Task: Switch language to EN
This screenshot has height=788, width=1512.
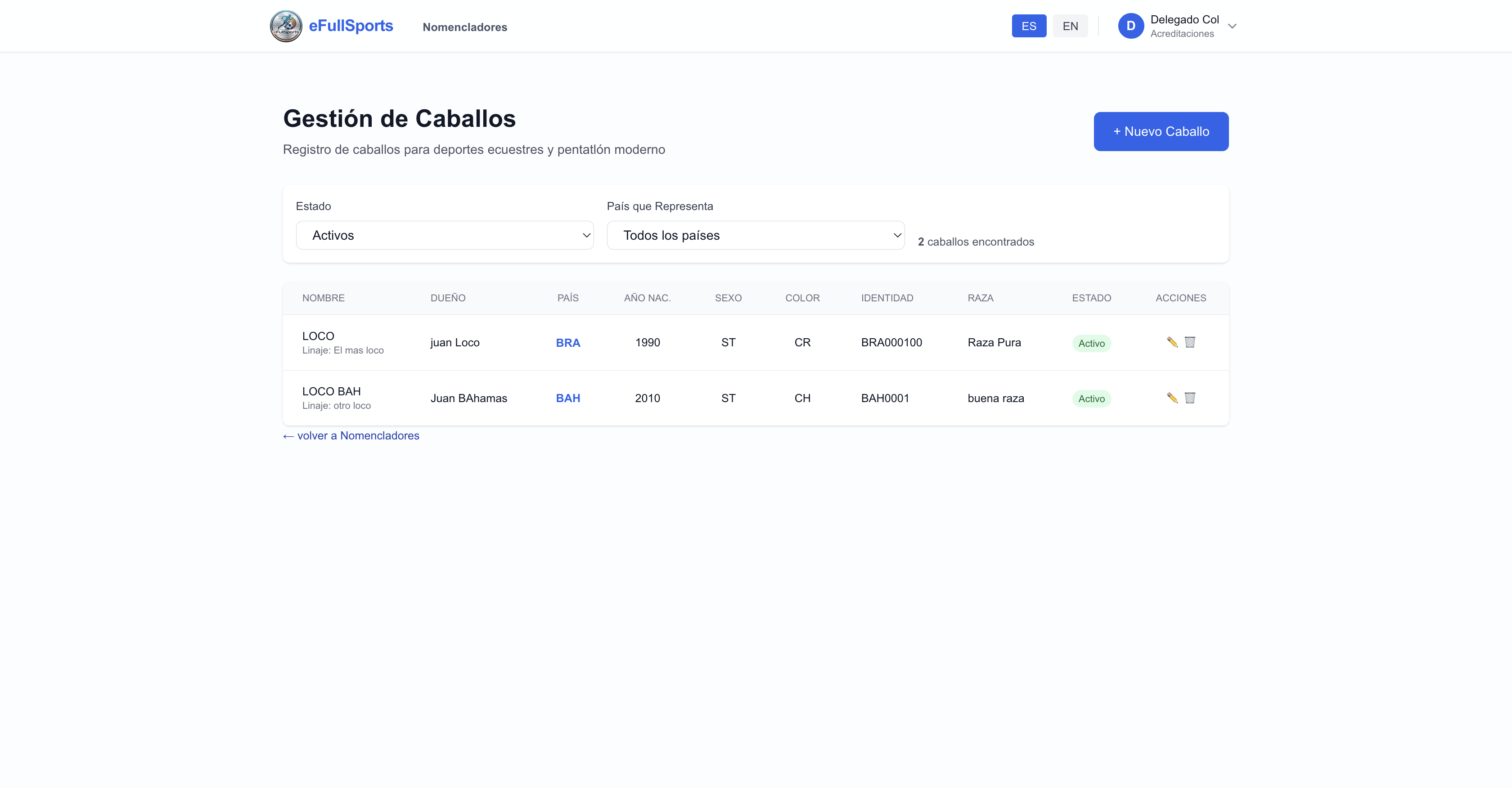Action: [x=1070, y=26]
